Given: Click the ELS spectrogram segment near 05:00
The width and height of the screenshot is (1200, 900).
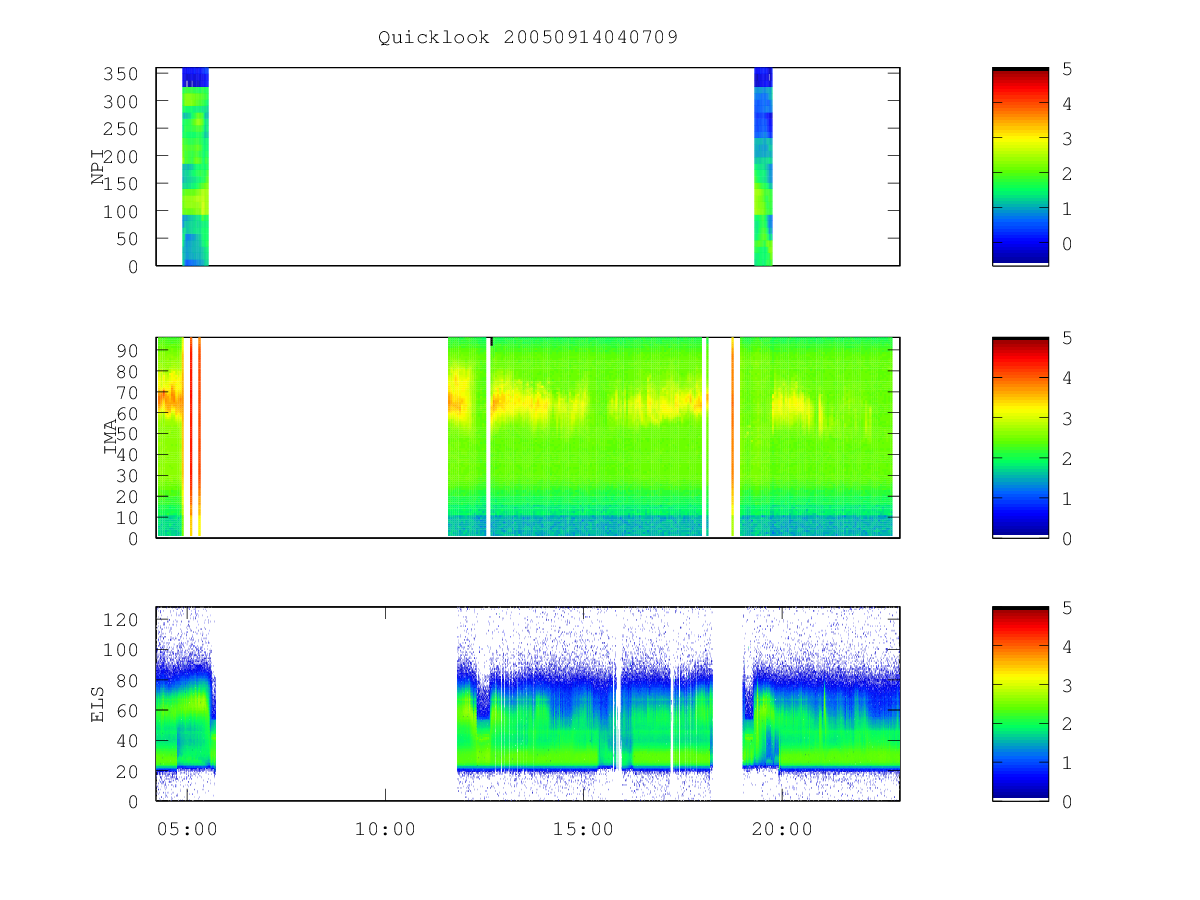Looking at the screenshot, I should click(x=186, y=704).
